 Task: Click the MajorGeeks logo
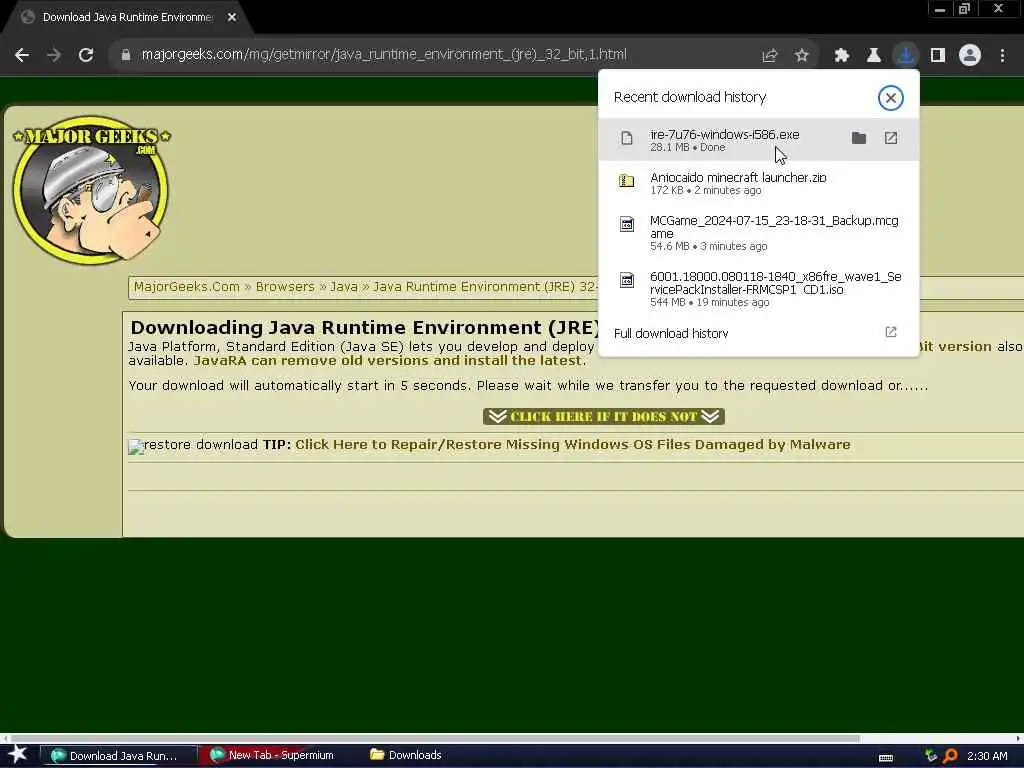[x=91, y=190]
